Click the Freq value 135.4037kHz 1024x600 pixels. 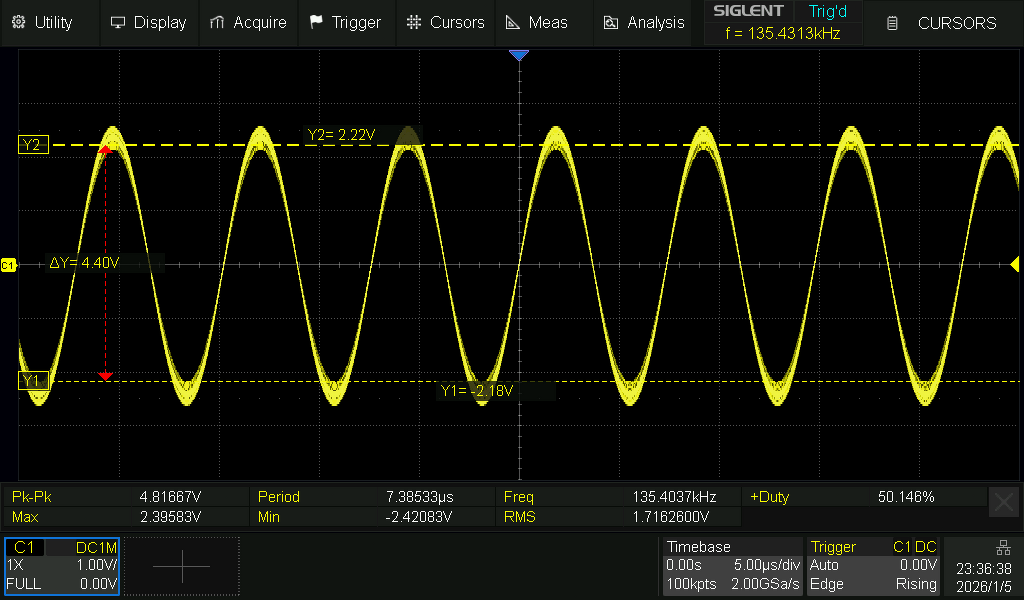pos(674,497)
